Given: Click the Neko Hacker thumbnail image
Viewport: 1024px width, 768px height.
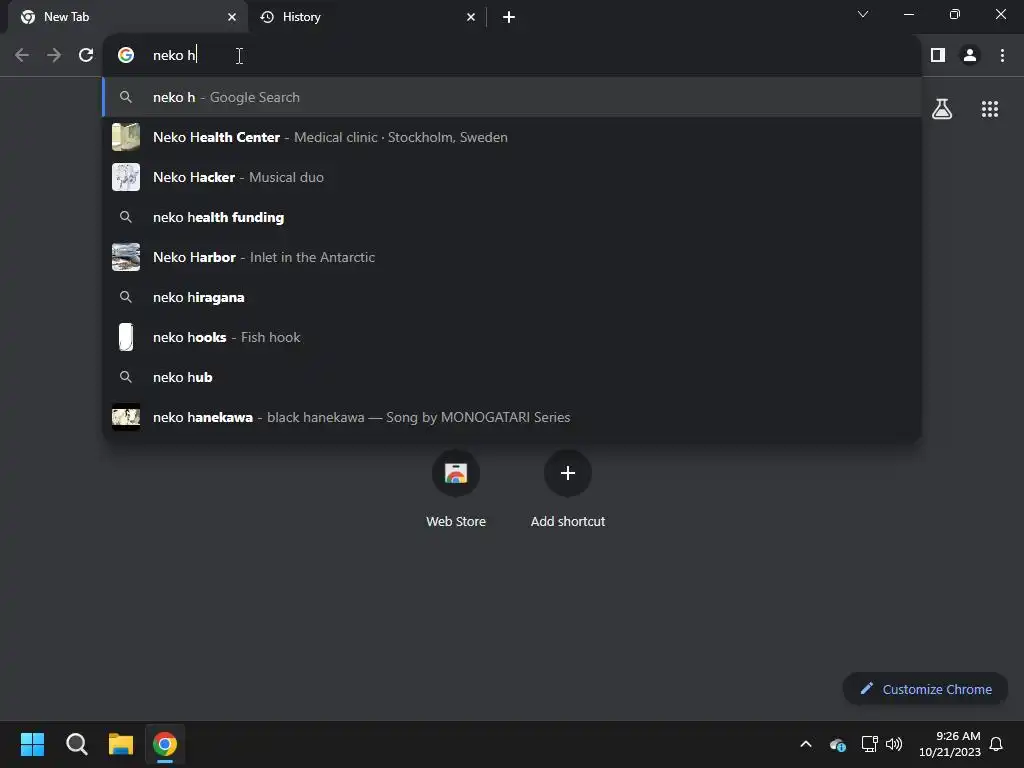Looking at the screenshot, I should click(x=126, y=177).
